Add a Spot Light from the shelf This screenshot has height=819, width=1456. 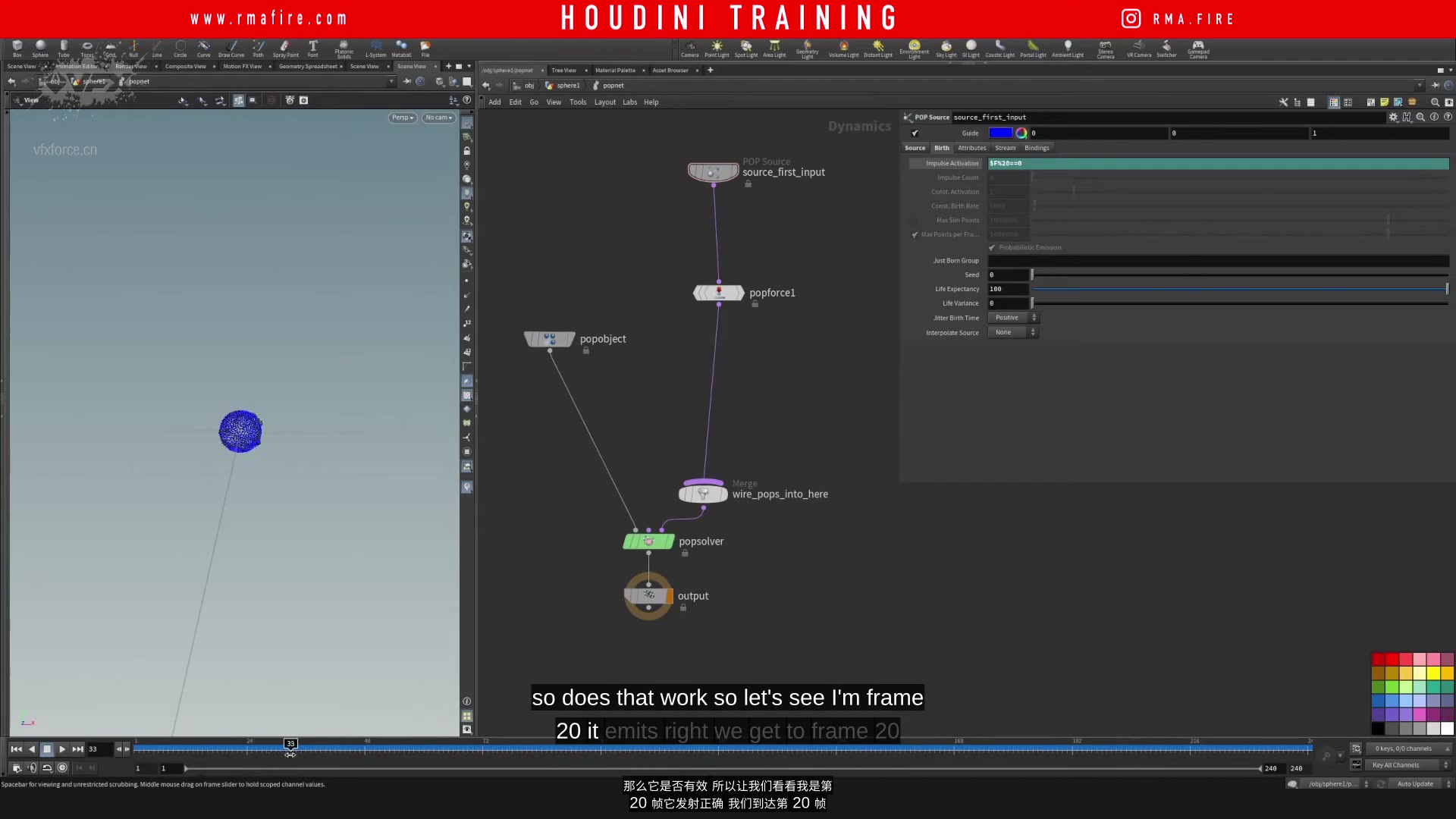[746, 49]
